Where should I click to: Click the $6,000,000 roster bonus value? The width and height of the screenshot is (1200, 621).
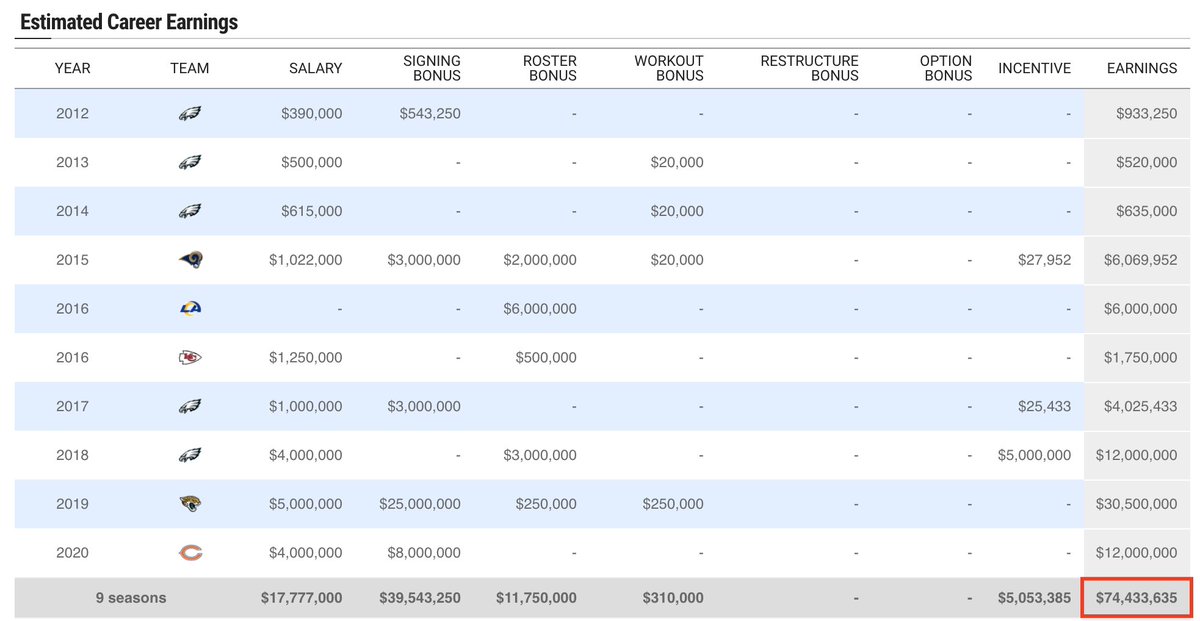click(x=540, y=309)
